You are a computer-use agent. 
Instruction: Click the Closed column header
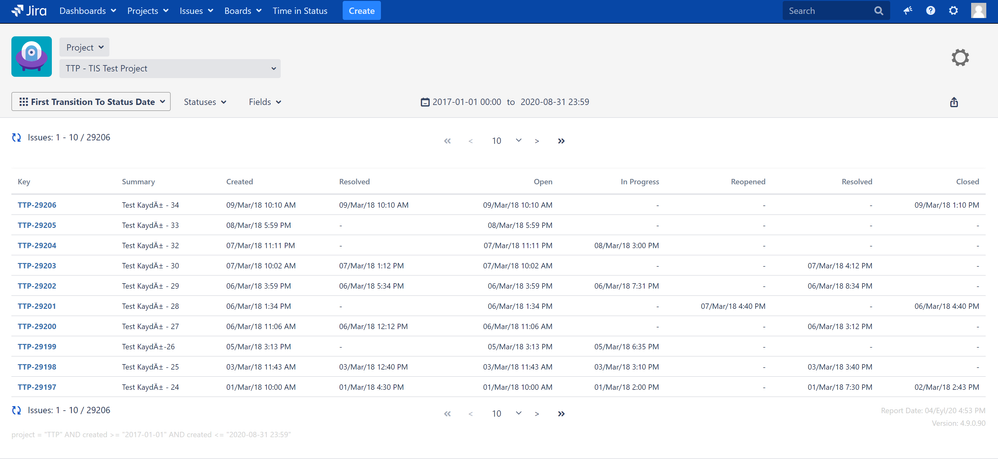(967, 181)
